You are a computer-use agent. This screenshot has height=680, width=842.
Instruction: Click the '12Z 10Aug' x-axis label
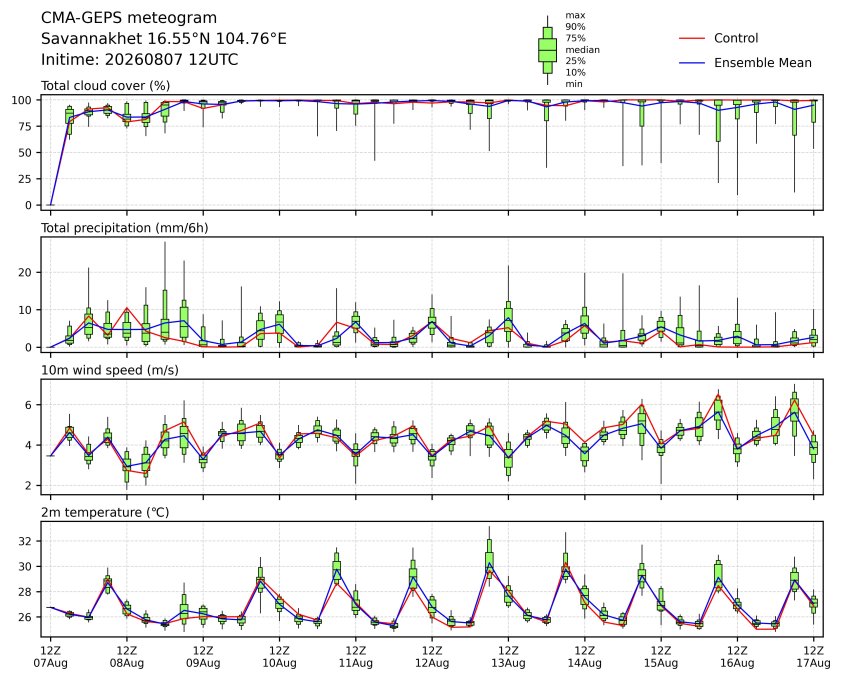[279, 657]
